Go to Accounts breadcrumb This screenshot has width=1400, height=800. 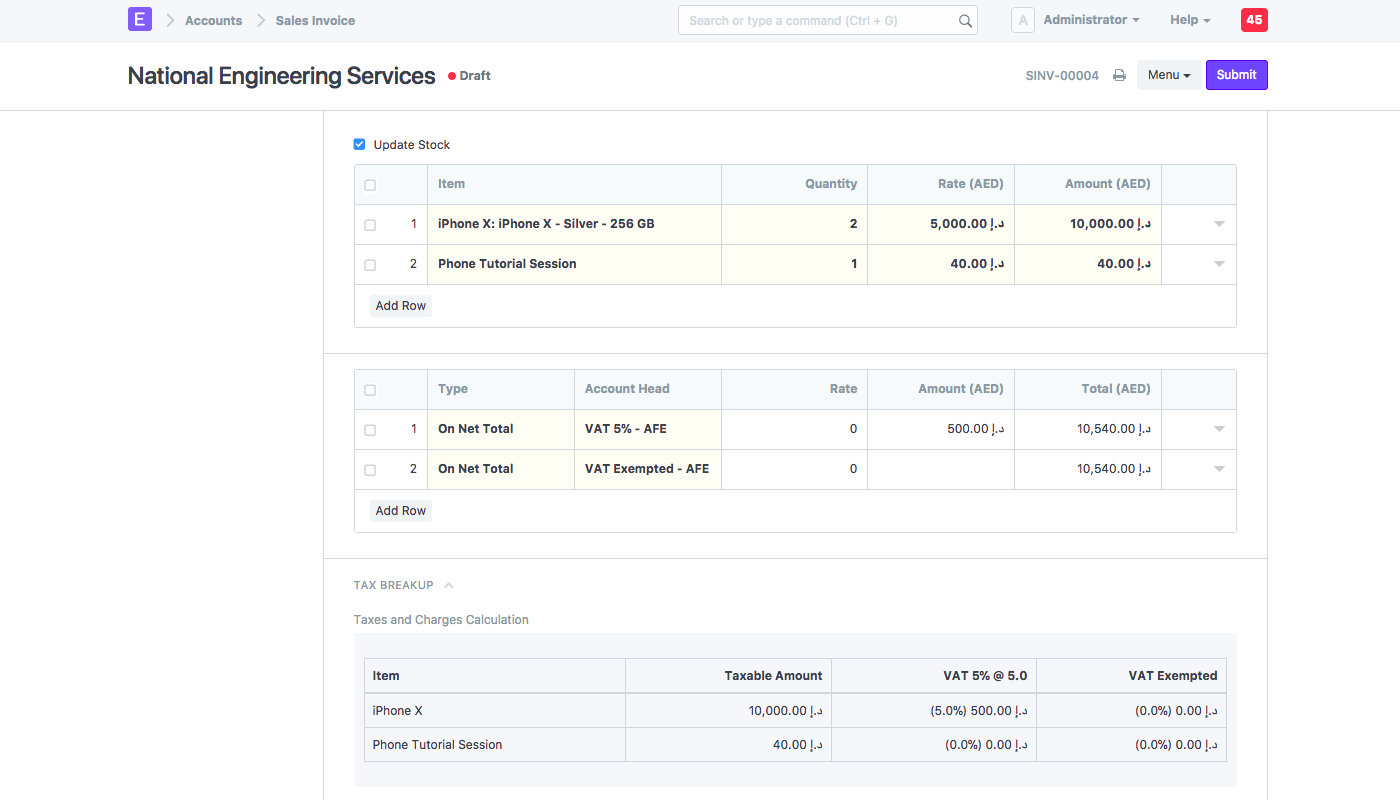(213, 20)
